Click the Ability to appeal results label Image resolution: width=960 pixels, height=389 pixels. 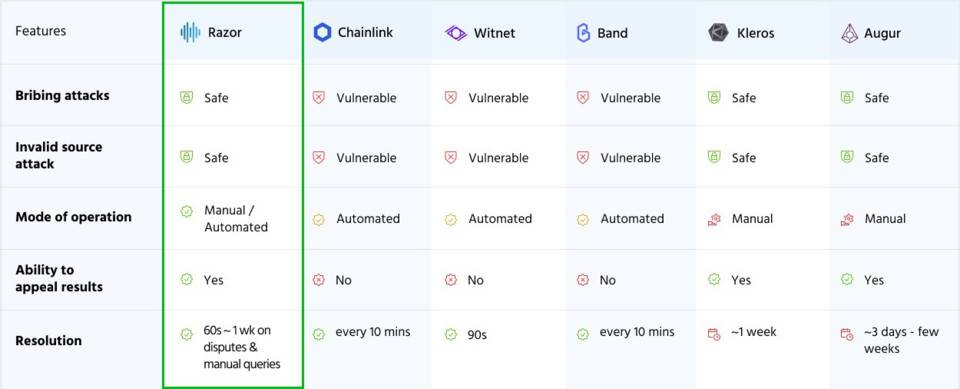[59, 278]
